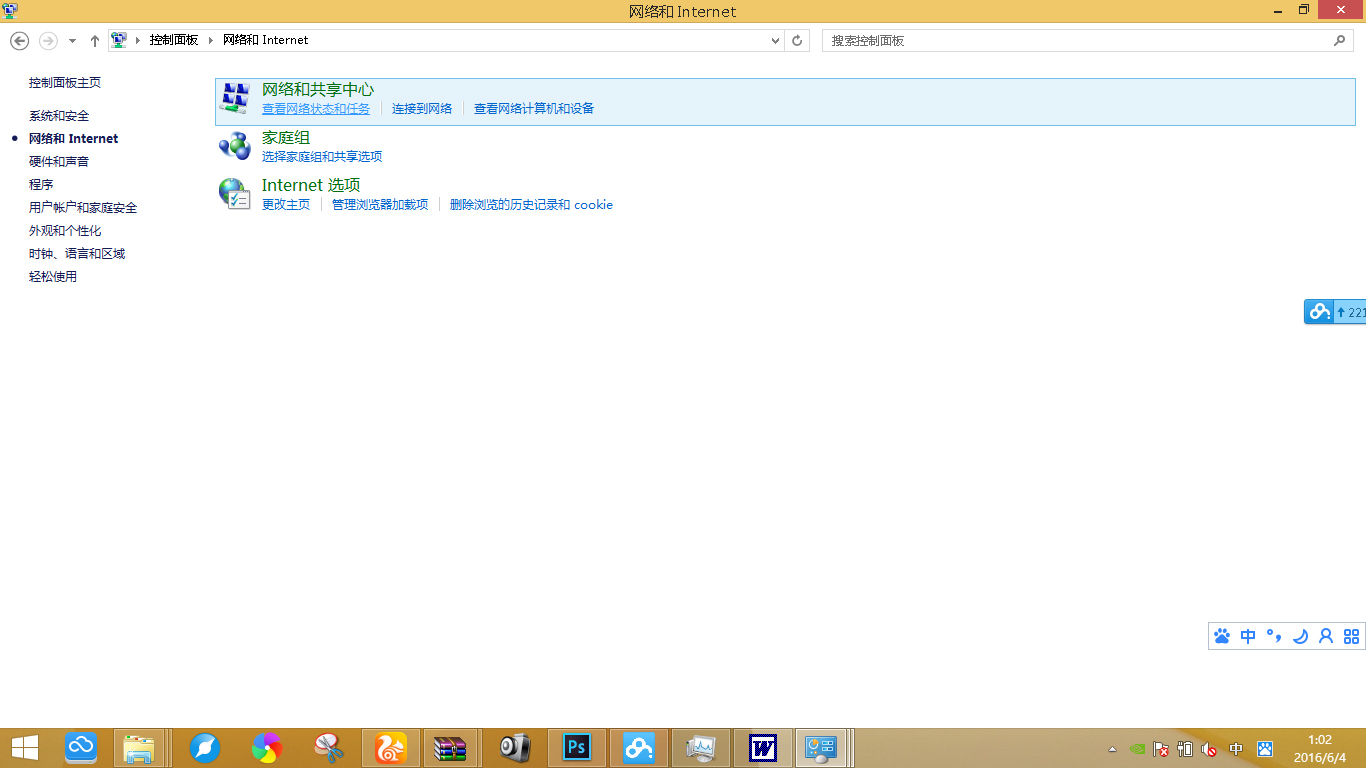Click the 删除浏览的历史记录和 cookie link
1366x768 pixels.
point(532,204)
